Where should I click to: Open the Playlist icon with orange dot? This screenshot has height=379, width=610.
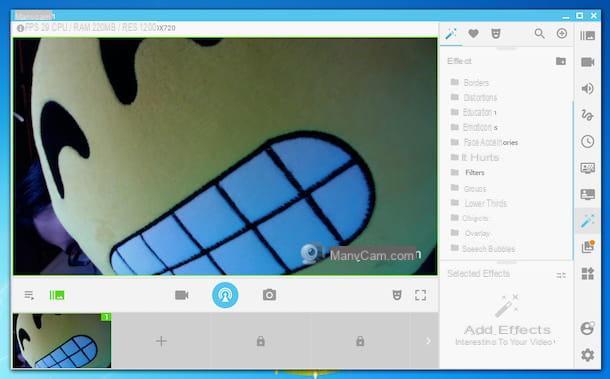(588, 247)
